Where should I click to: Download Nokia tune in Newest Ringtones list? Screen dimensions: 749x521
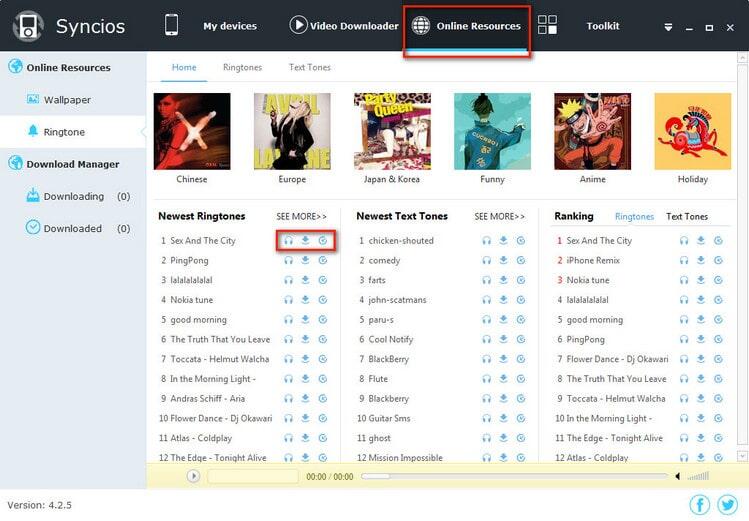point(305,300)
